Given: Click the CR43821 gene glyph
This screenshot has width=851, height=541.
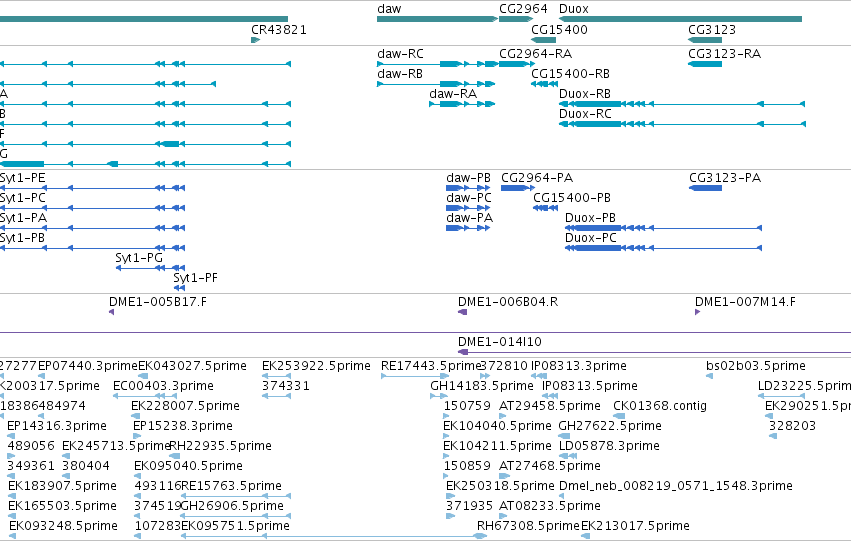Looking at the screenshot, I should [256, 40].
